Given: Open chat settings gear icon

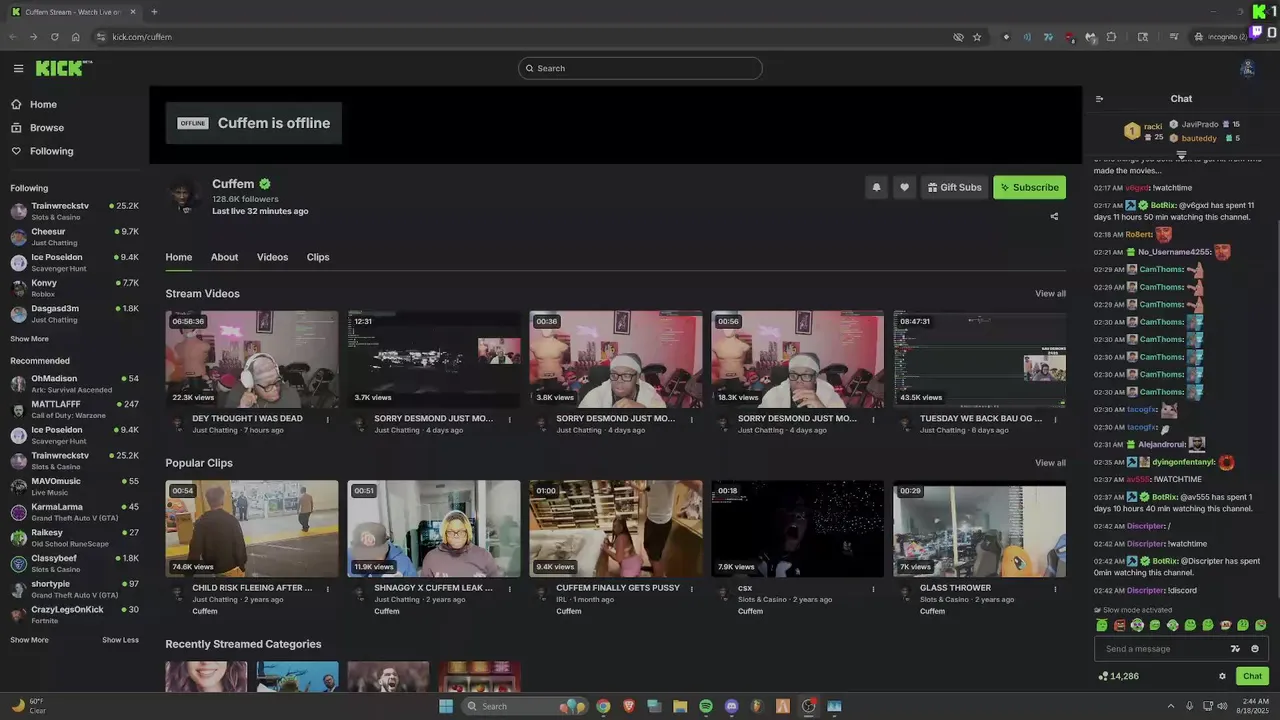Looking at the screenshot, I should tap(1222, 676).
